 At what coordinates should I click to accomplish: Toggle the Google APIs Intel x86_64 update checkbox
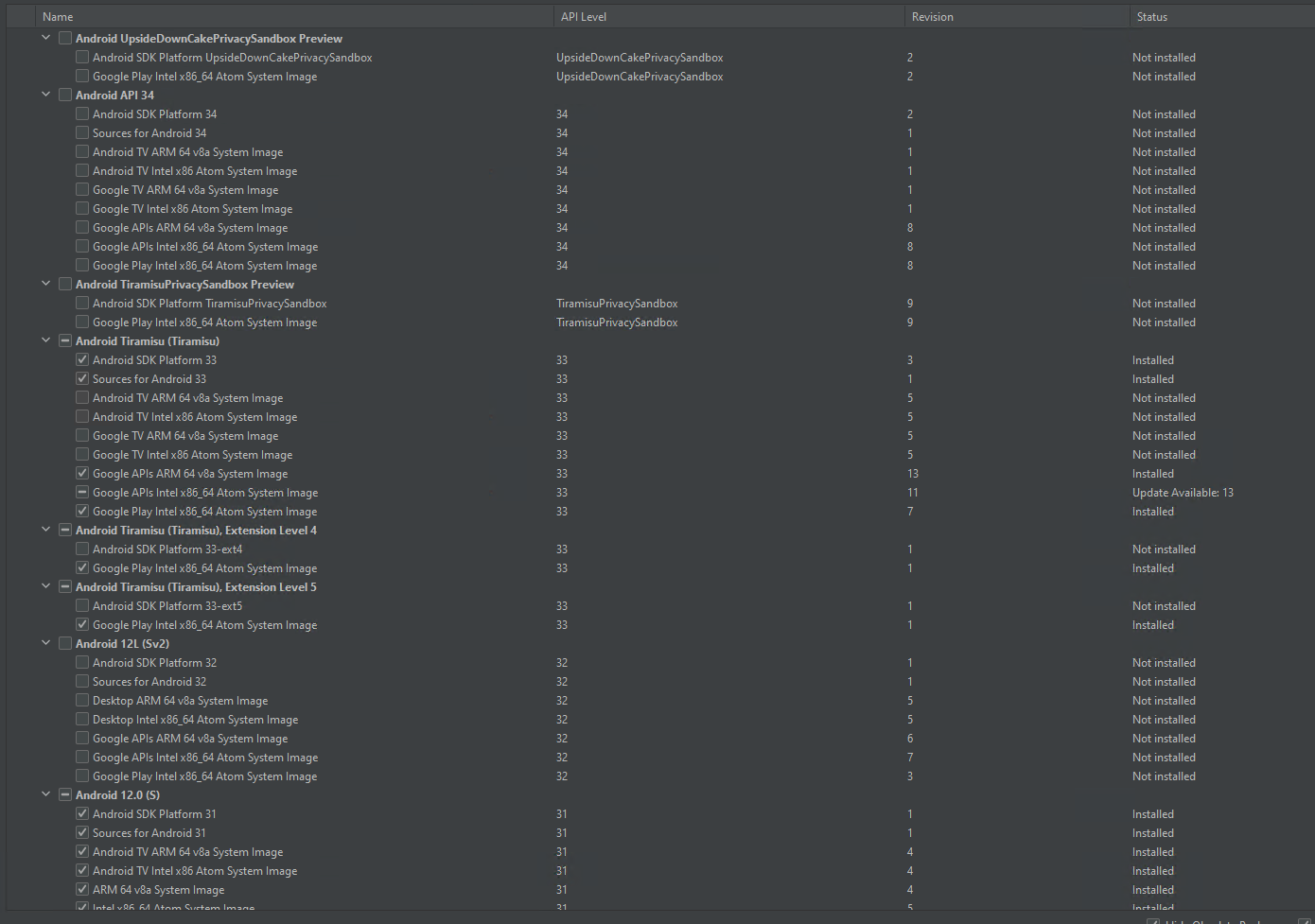click(x=81, y=491)
